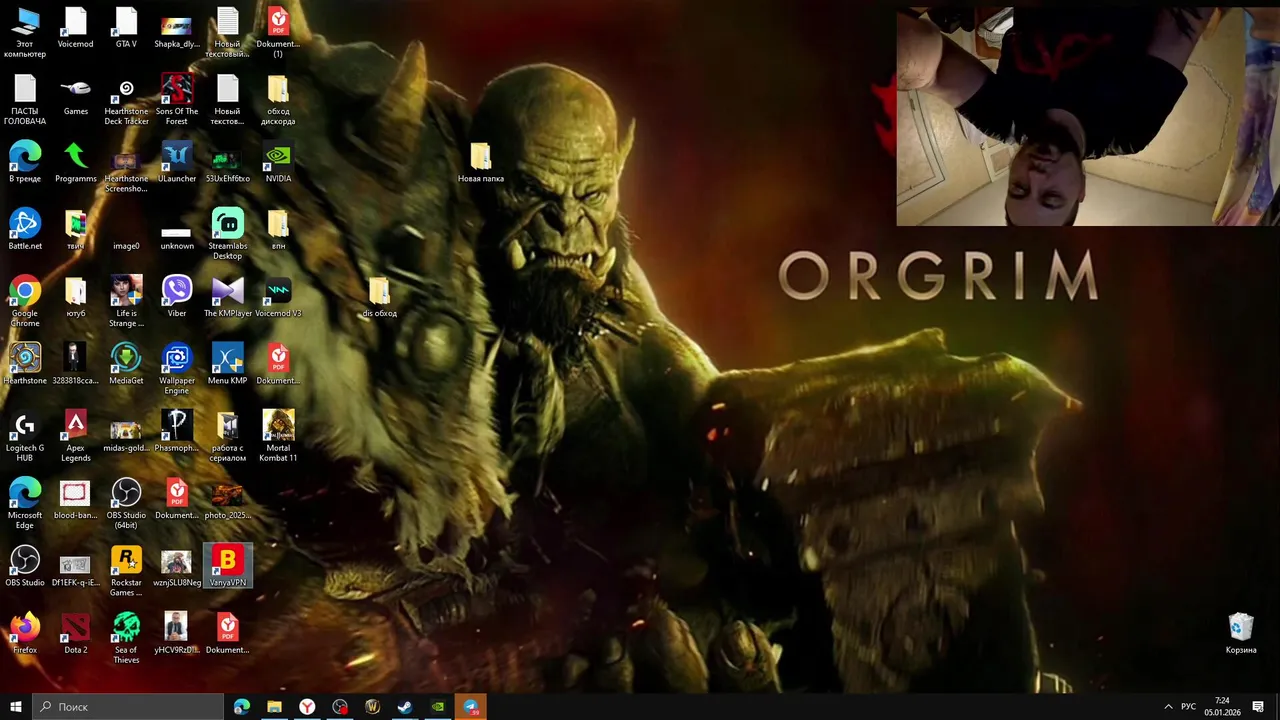Select the Wallpaper Engine icon
The image size is (1280, 720).
click(x=177, y=368)
